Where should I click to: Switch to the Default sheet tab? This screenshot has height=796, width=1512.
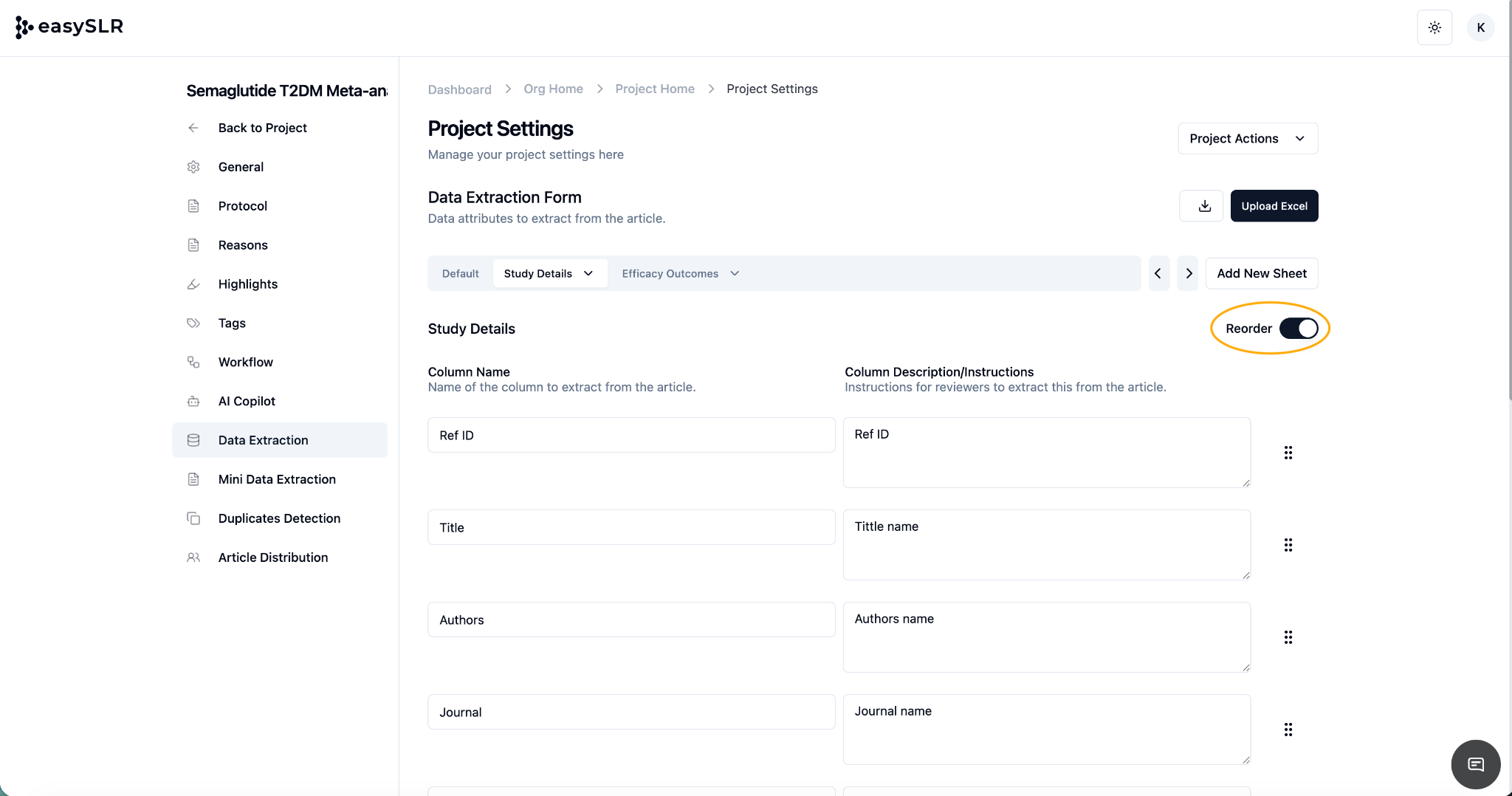pyautogui.click(x=460, y=274)
